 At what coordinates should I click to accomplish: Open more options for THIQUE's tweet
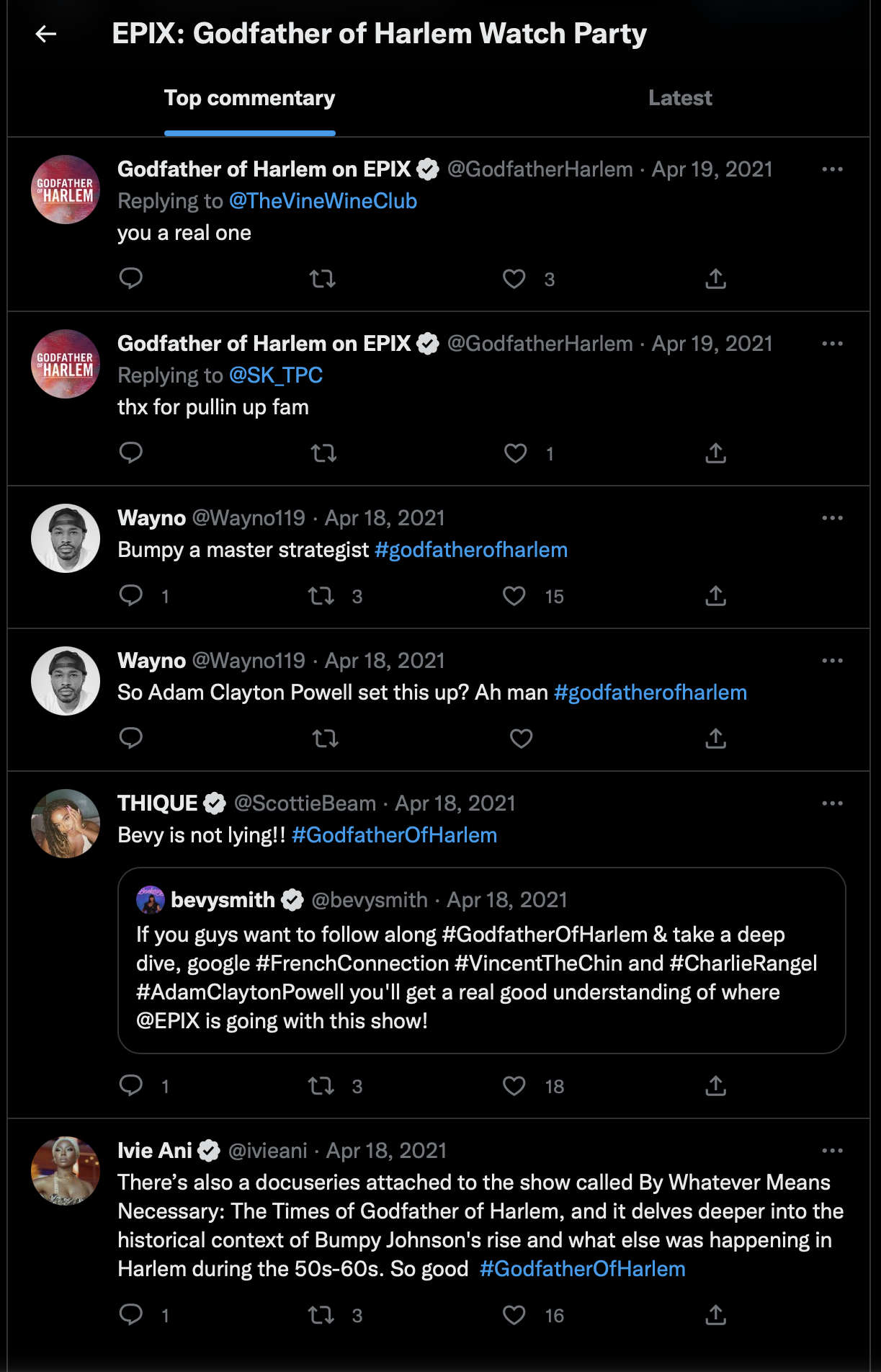tap(832, 803)
